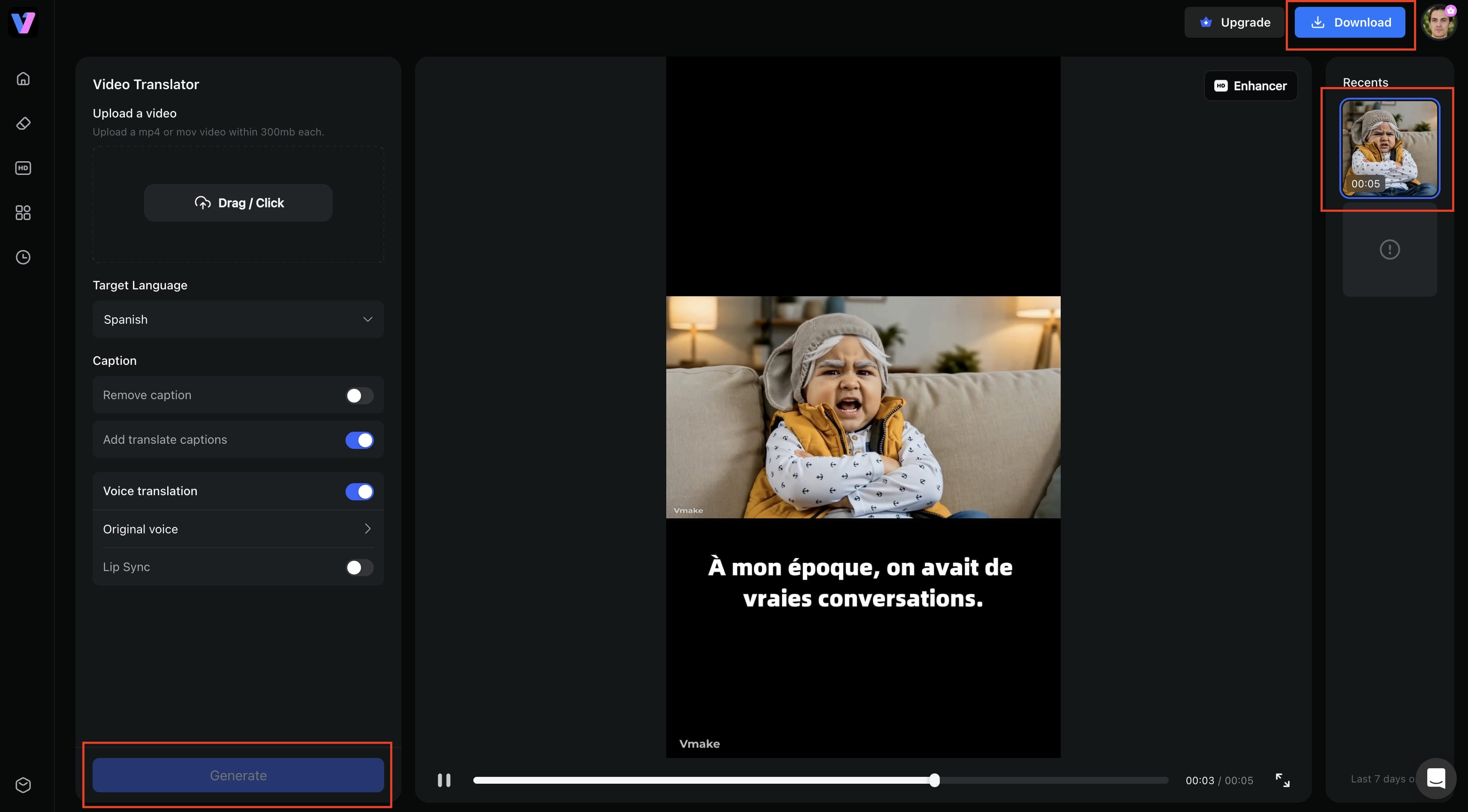Go to the Home sidebar icon
This screenshot has height=812, width=1468.
[23, 78]
